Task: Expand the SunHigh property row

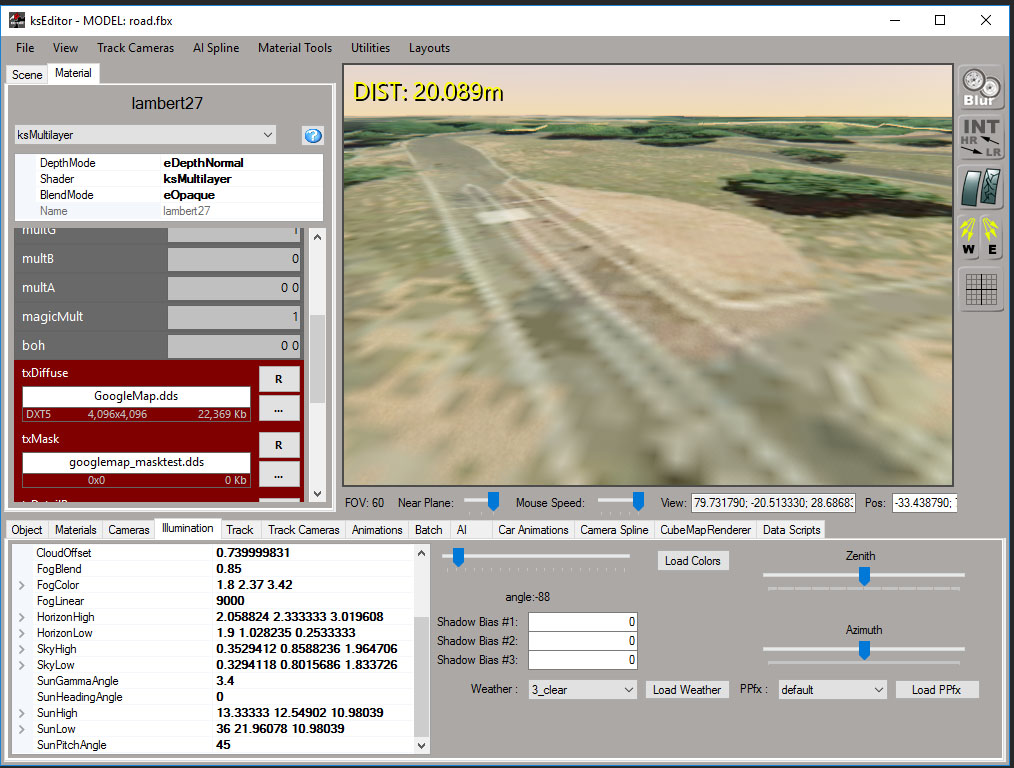Action: pyautogui.click(x=22, y=713)
